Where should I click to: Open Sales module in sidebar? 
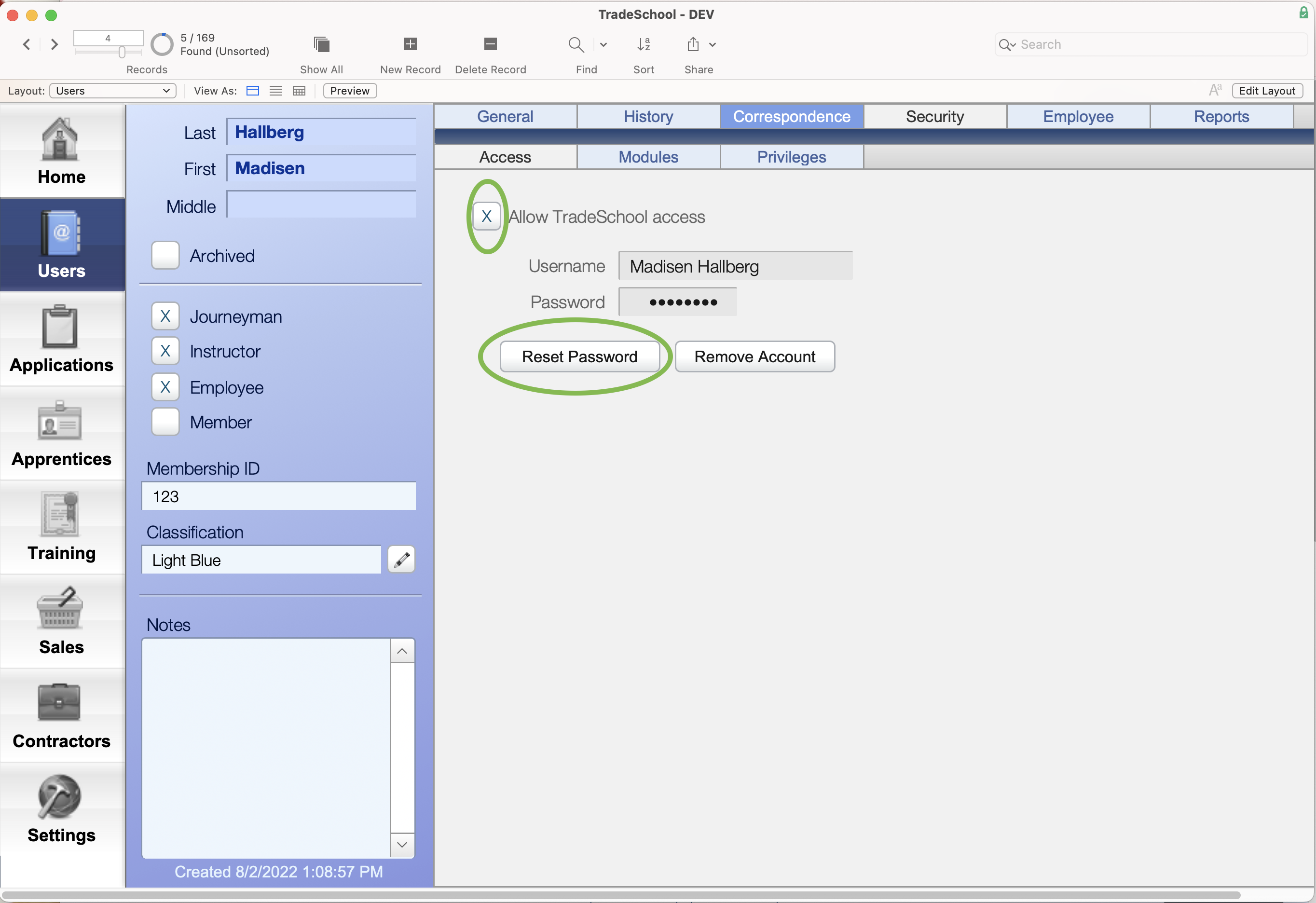click(x=62, y=620)
